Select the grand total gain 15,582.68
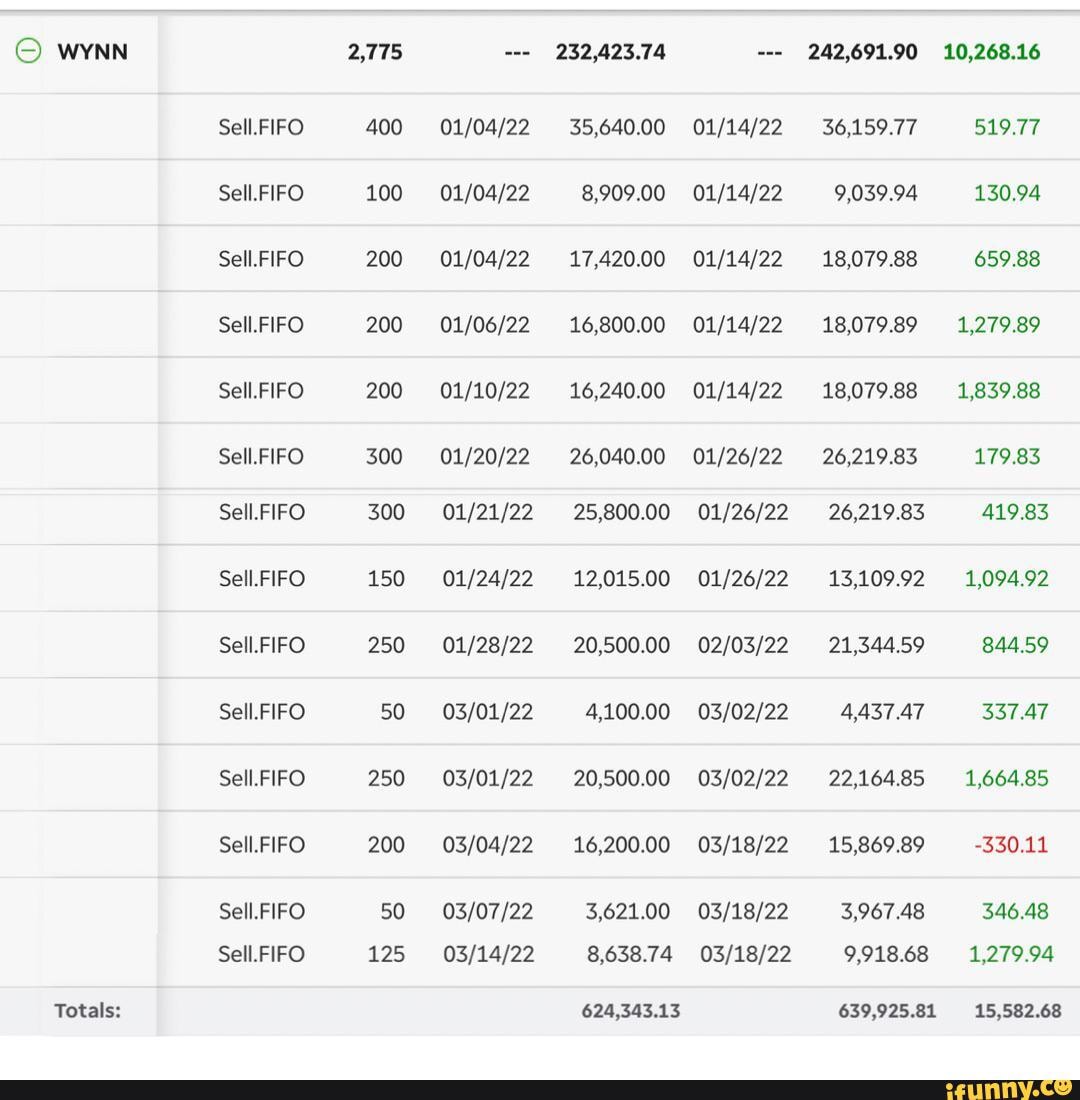The height and width of the screenshot is (1100, 1080). [x=1017, y=1010]
